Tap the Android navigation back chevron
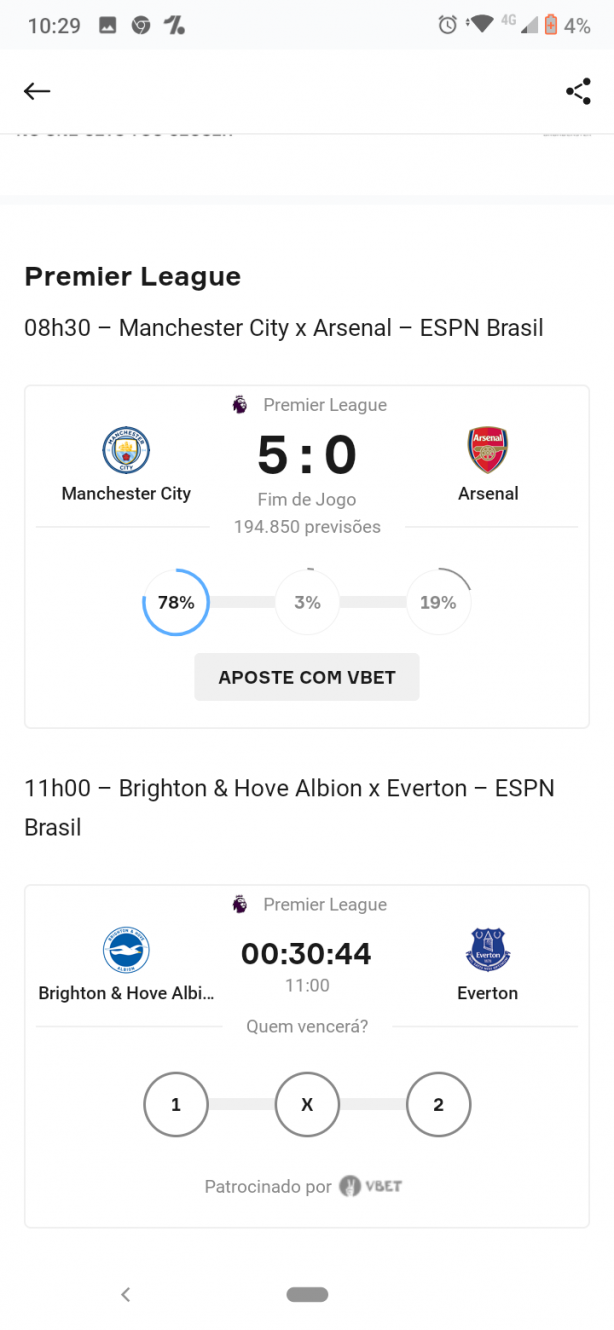This screenshot has width=614, height=1330. pyautogui.click(x=125, y=1294)
